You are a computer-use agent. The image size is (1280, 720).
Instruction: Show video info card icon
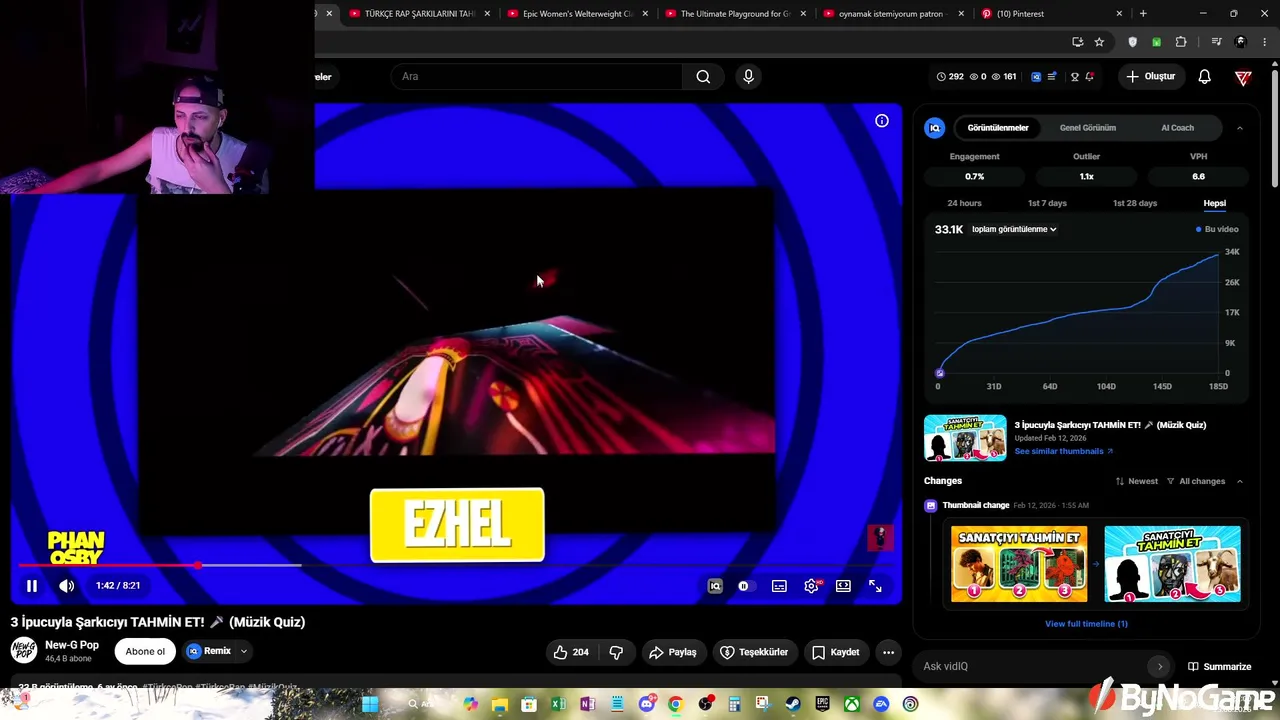(x=882, y=121)
